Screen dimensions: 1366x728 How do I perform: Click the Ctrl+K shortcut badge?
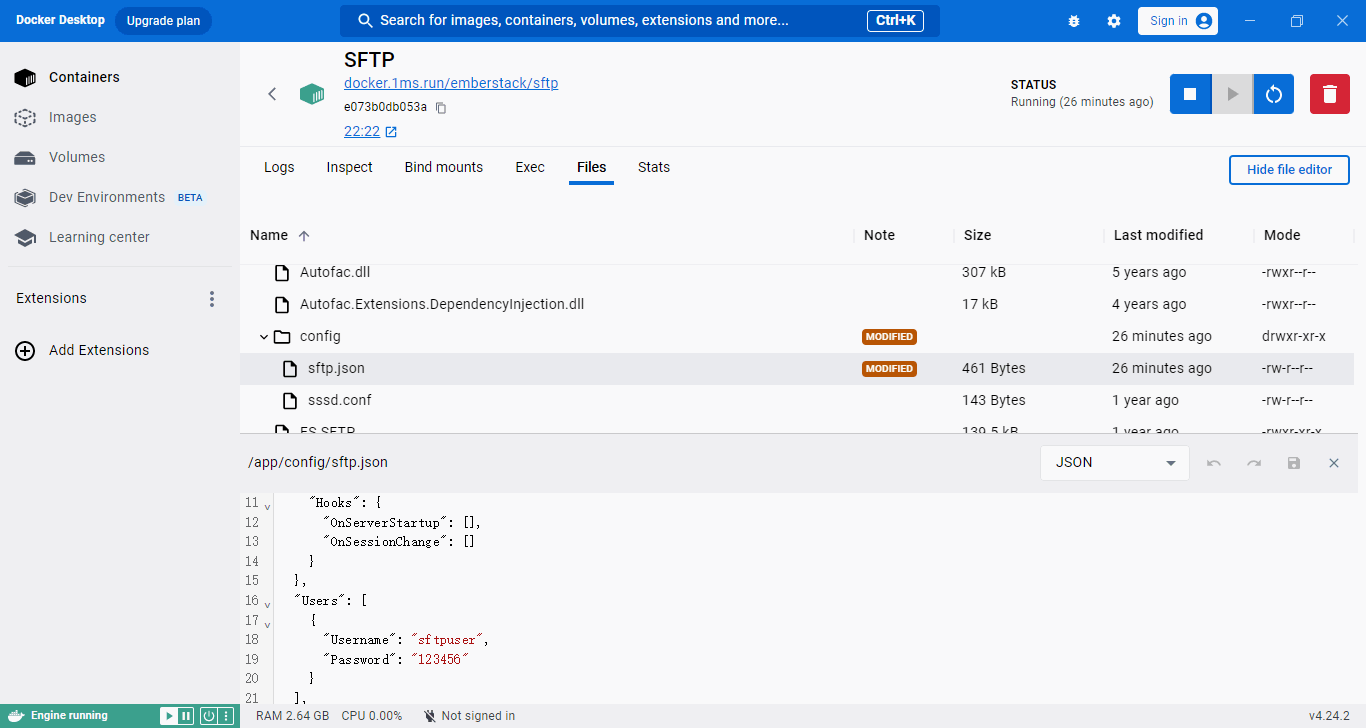(x=895, y=21)
